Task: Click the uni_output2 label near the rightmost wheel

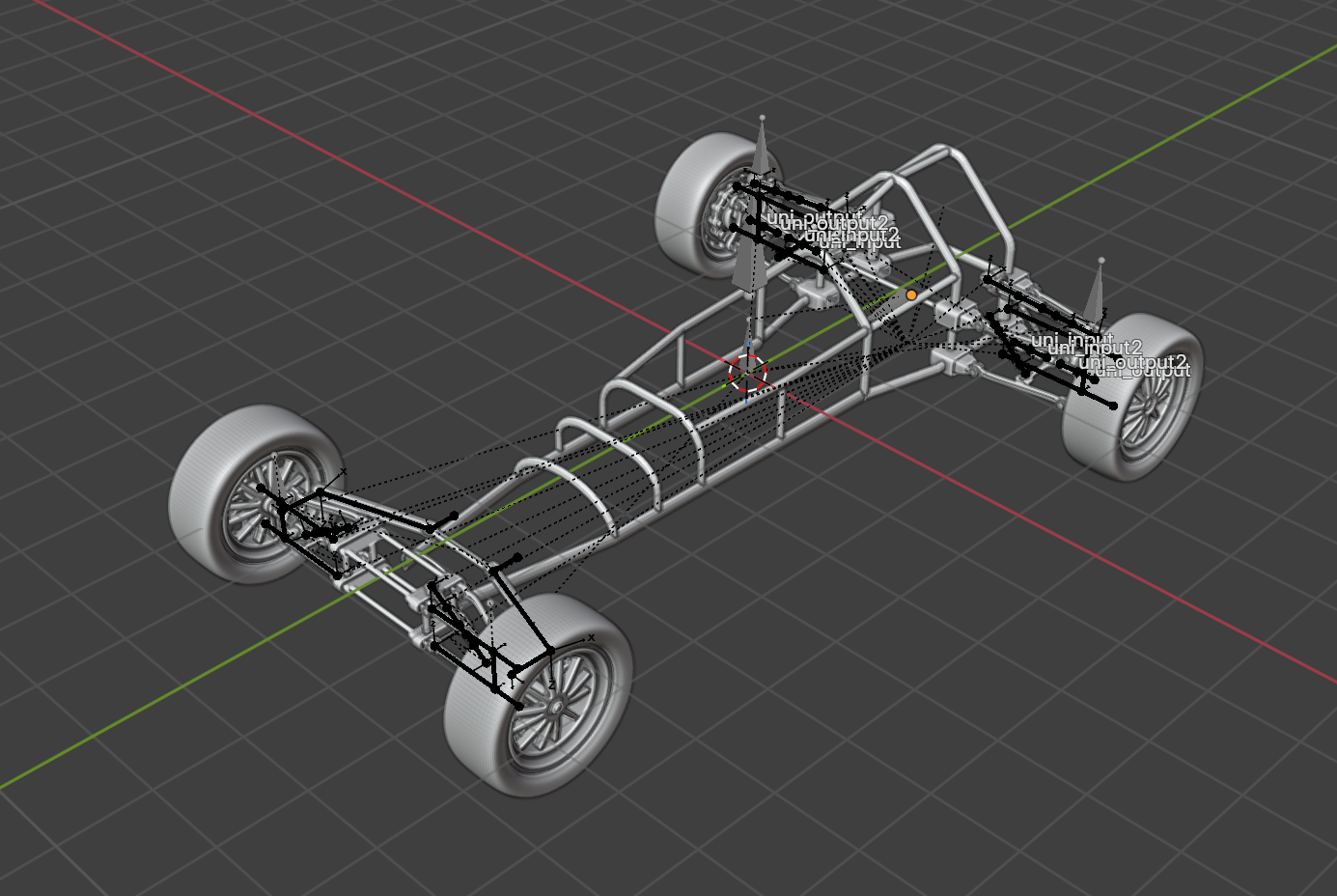Action: 1132,362
